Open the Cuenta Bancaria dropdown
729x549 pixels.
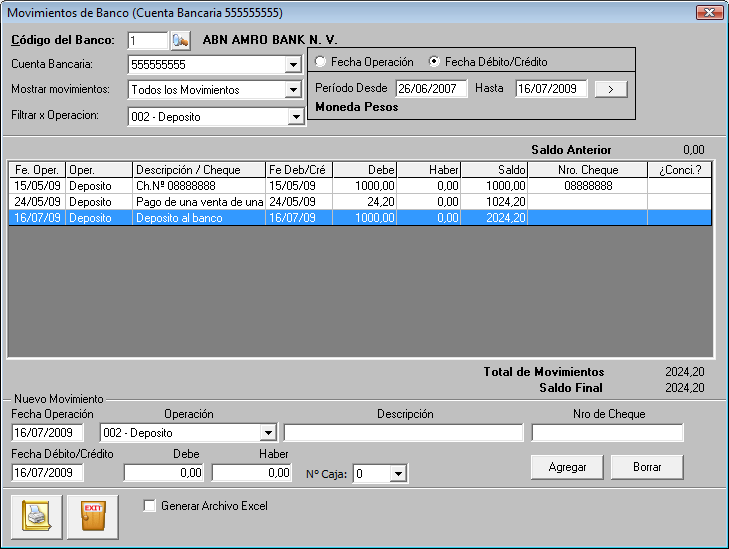(293, 65)
